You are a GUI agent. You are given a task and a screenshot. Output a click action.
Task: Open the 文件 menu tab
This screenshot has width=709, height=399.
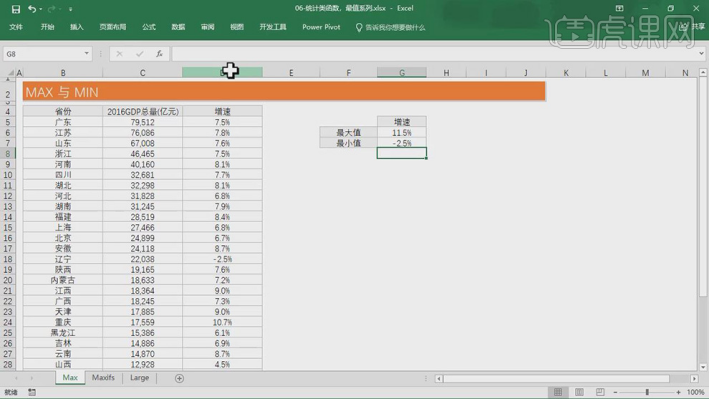pyautogui.click(x=16, y=27)
